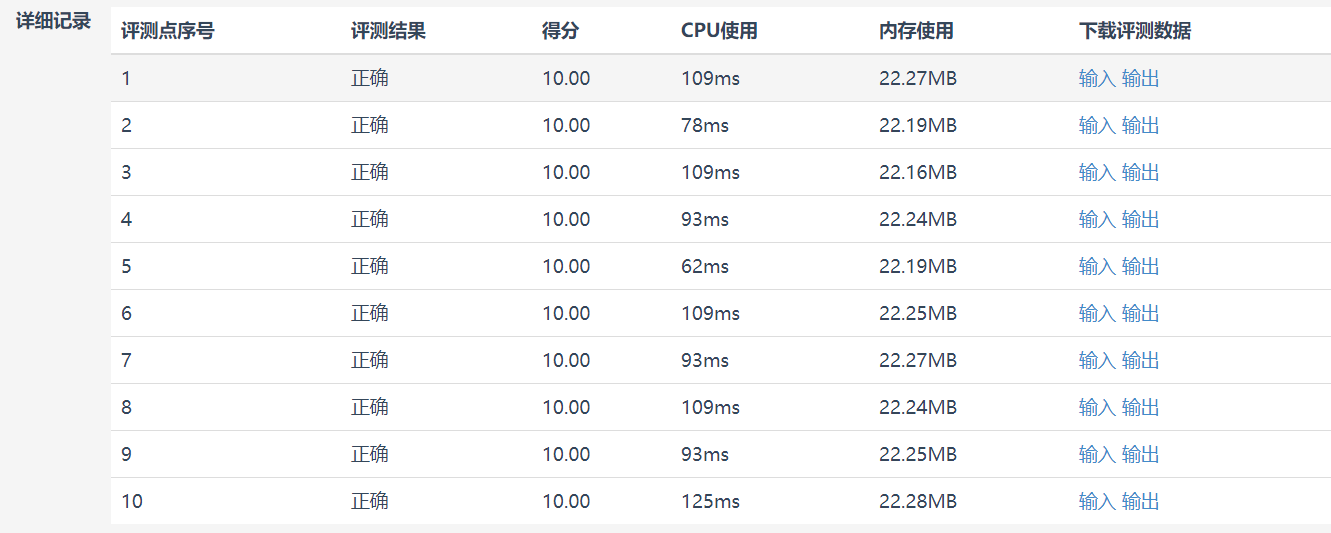
Task: Click 输出 for test point 3
Action: [x=1141, y=172]
